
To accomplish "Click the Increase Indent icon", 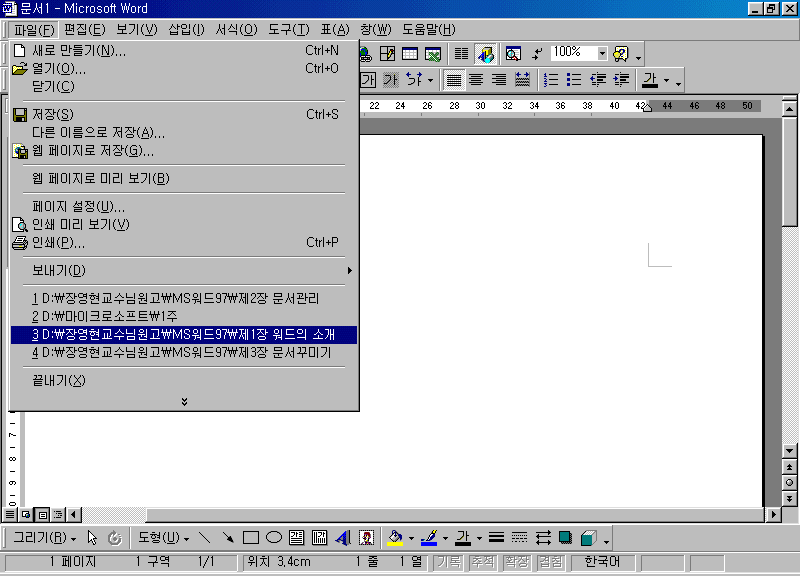I will 621,80.
